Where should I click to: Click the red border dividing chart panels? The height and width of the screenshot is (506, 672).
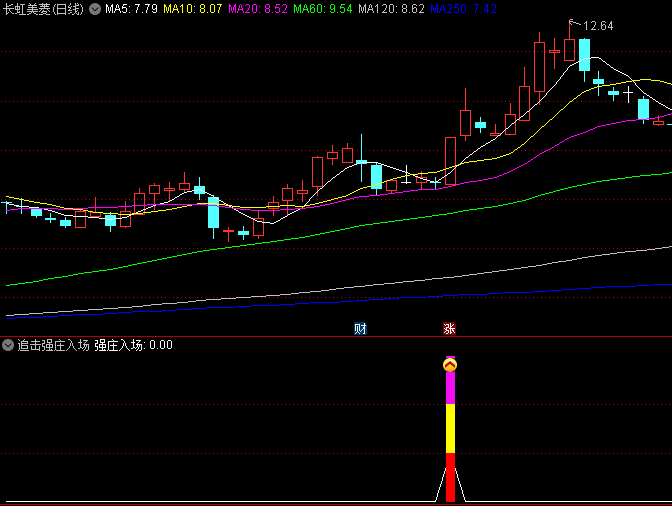pyautogui.click(x=336, y=336)
